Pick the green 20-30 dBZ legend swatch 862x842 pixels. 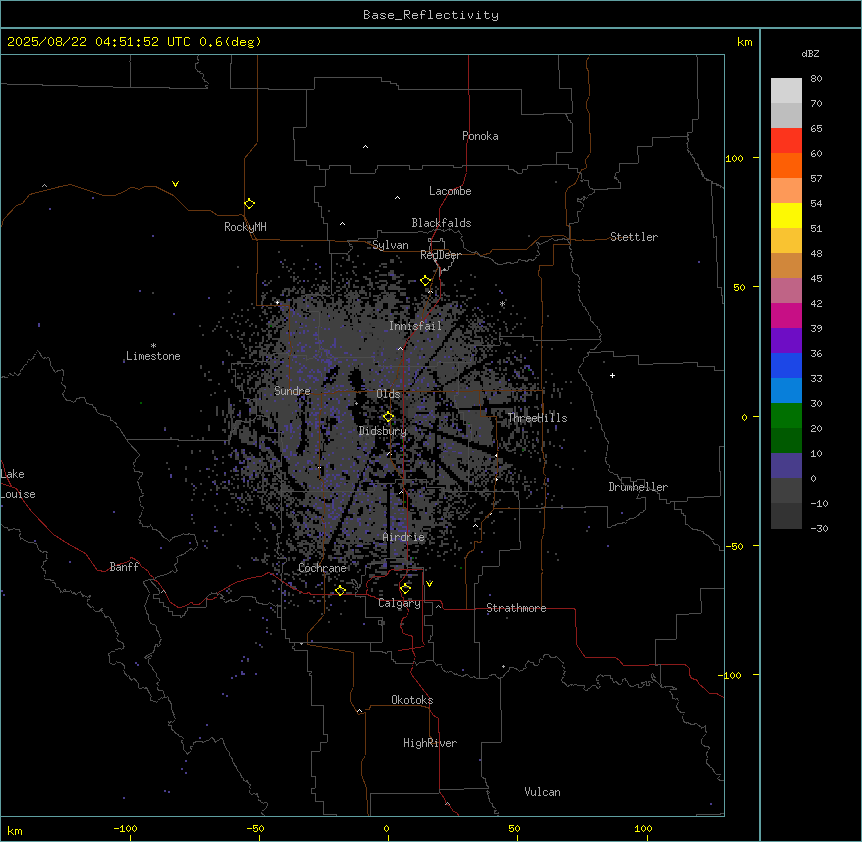point(786,416)
